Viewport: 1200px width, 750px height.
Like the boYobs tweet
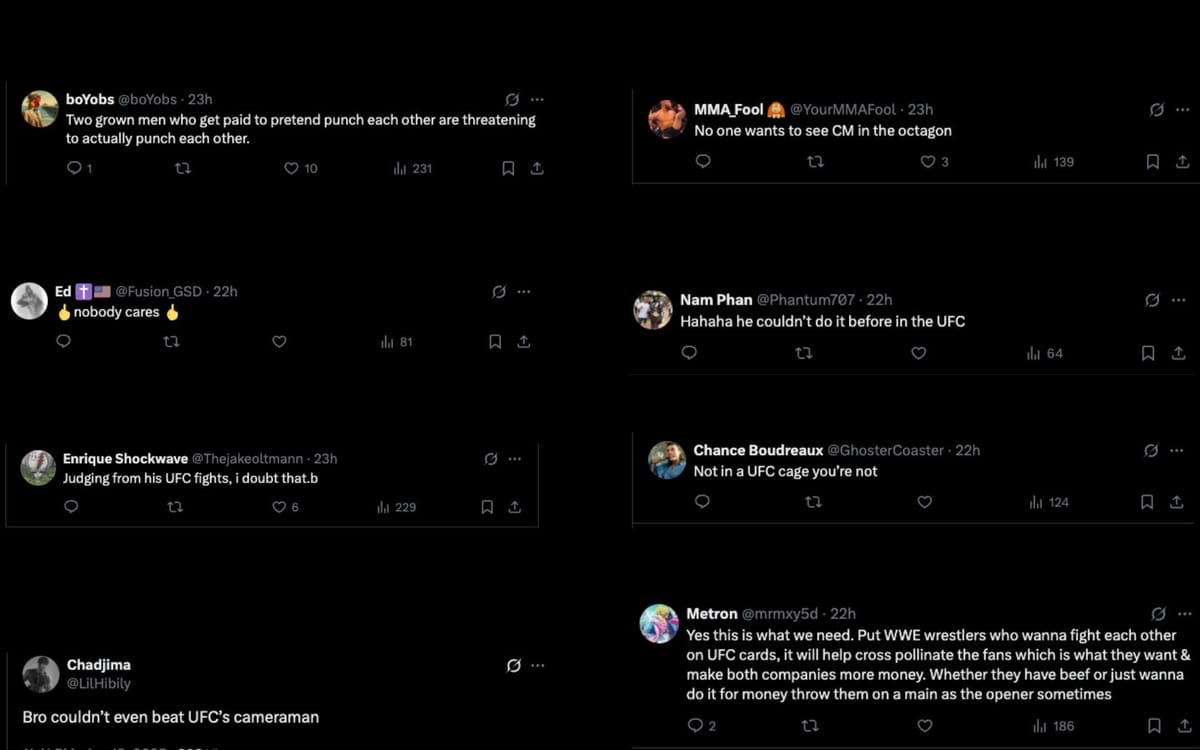[x=292, y=168]
